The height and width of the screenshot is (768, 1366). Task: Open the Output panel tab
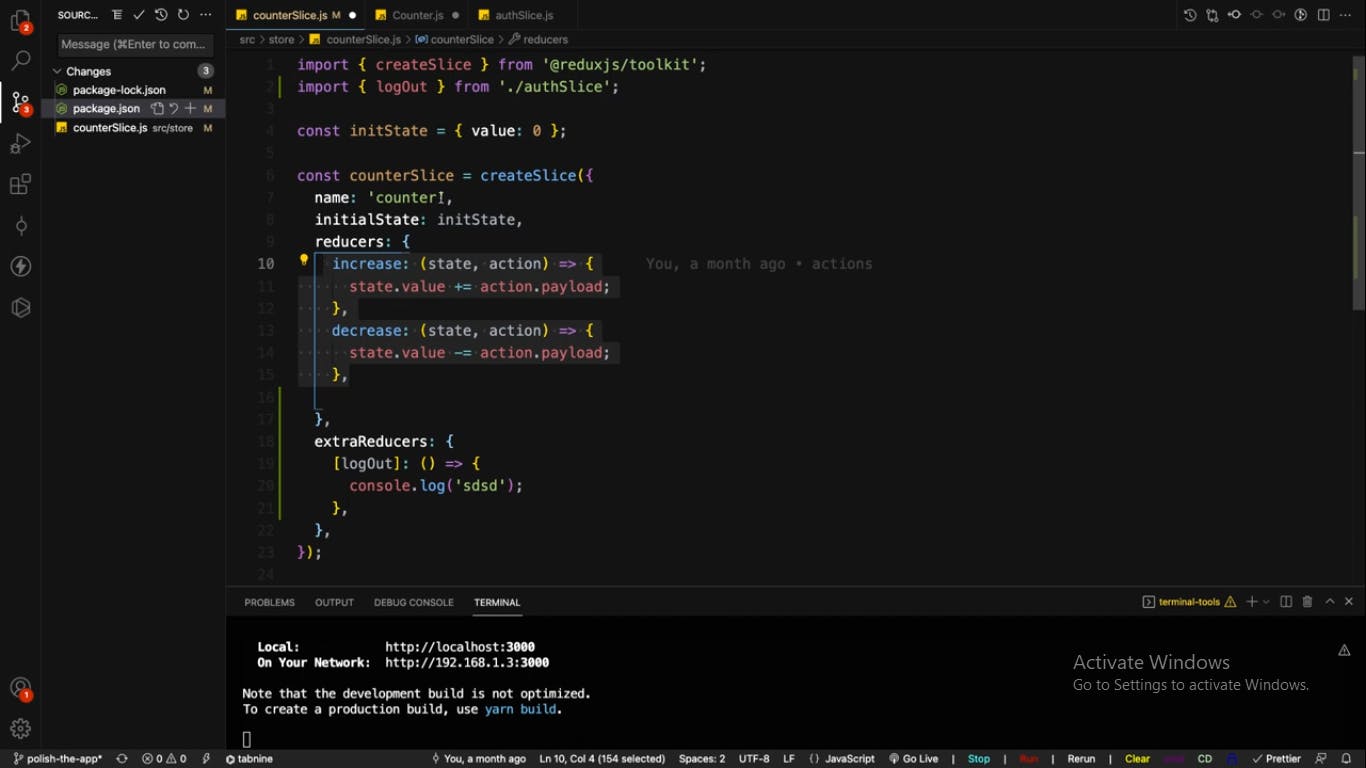[x=335, y=602]
